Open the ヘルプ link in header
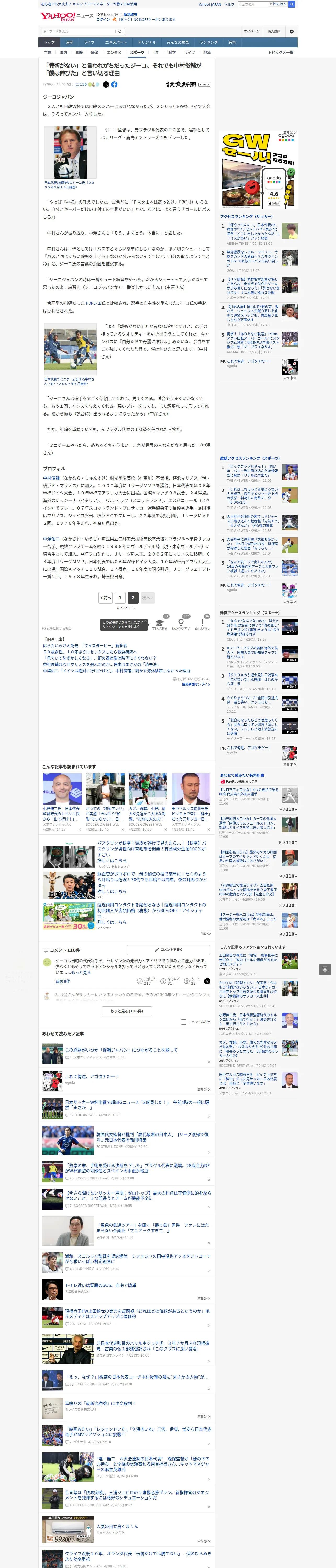 coord(229,4)
